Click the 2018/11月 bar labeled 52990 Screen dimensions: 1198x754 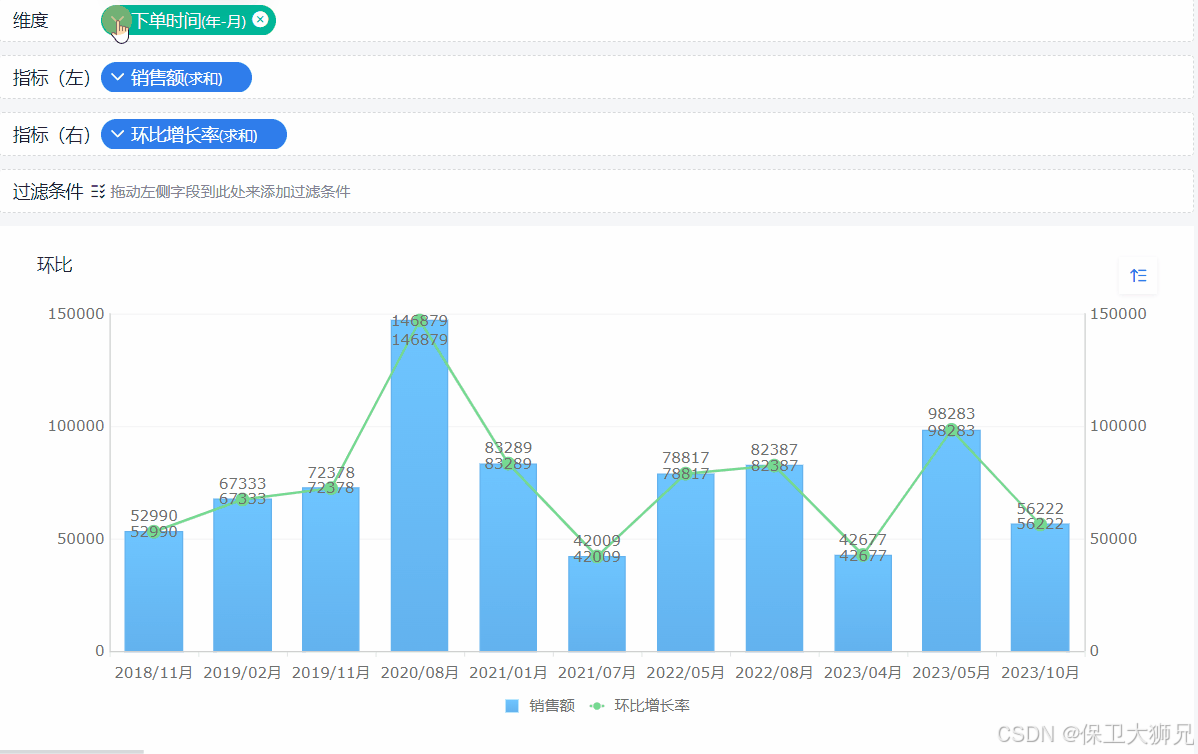(x=154, y=591)
